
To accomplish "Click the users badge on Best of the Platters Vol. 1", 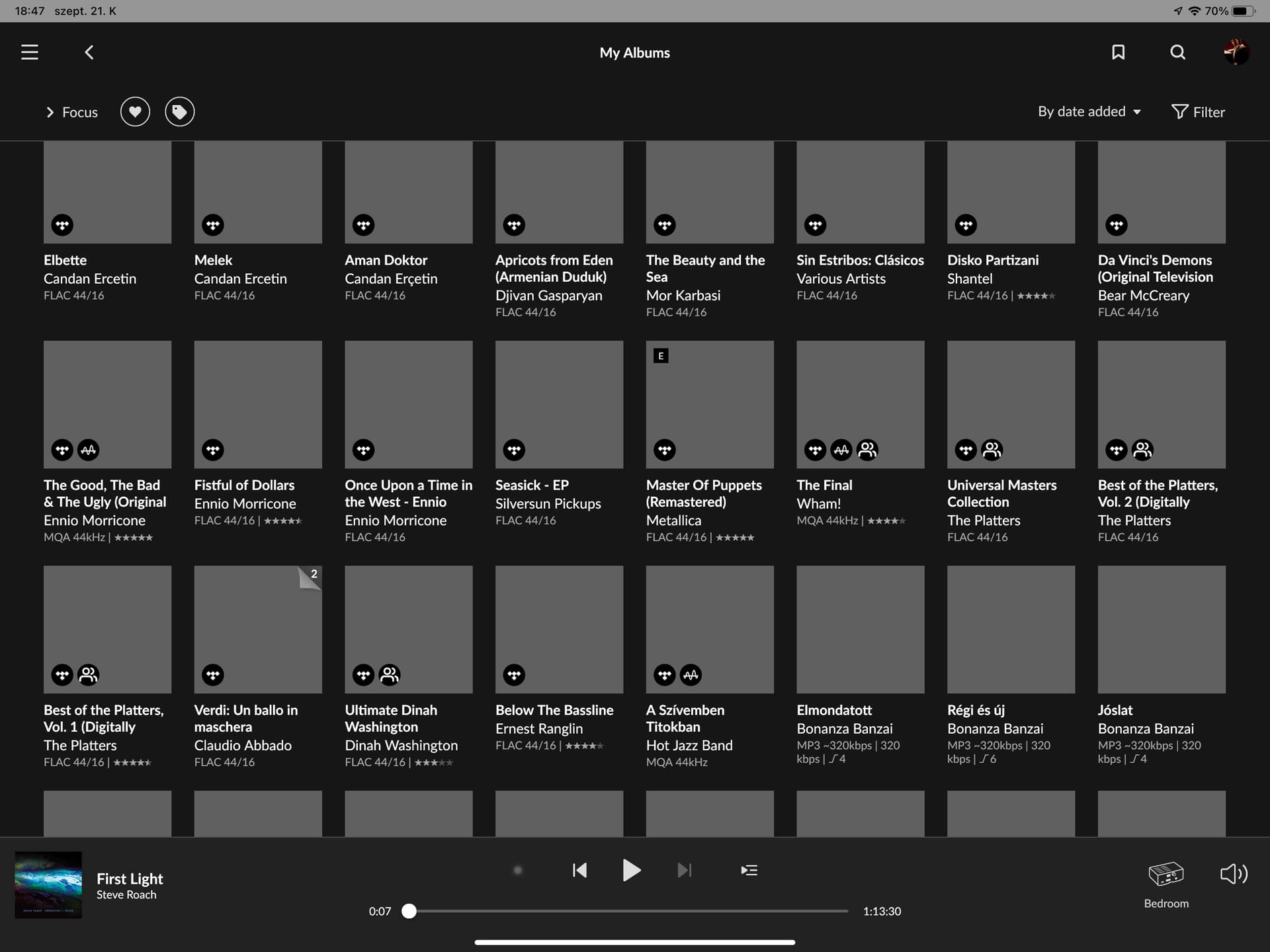I will (88, 675).
